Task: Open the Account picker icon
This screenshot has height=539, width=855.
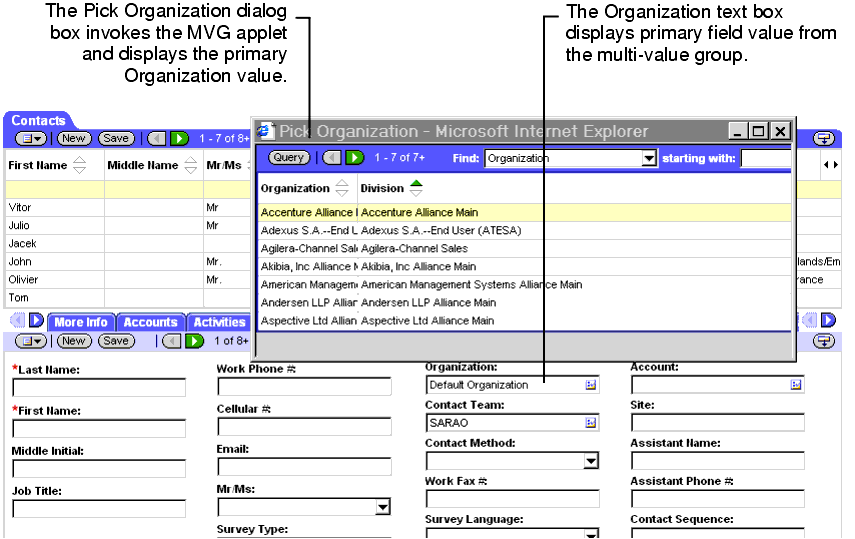Action: coord(796,385)
